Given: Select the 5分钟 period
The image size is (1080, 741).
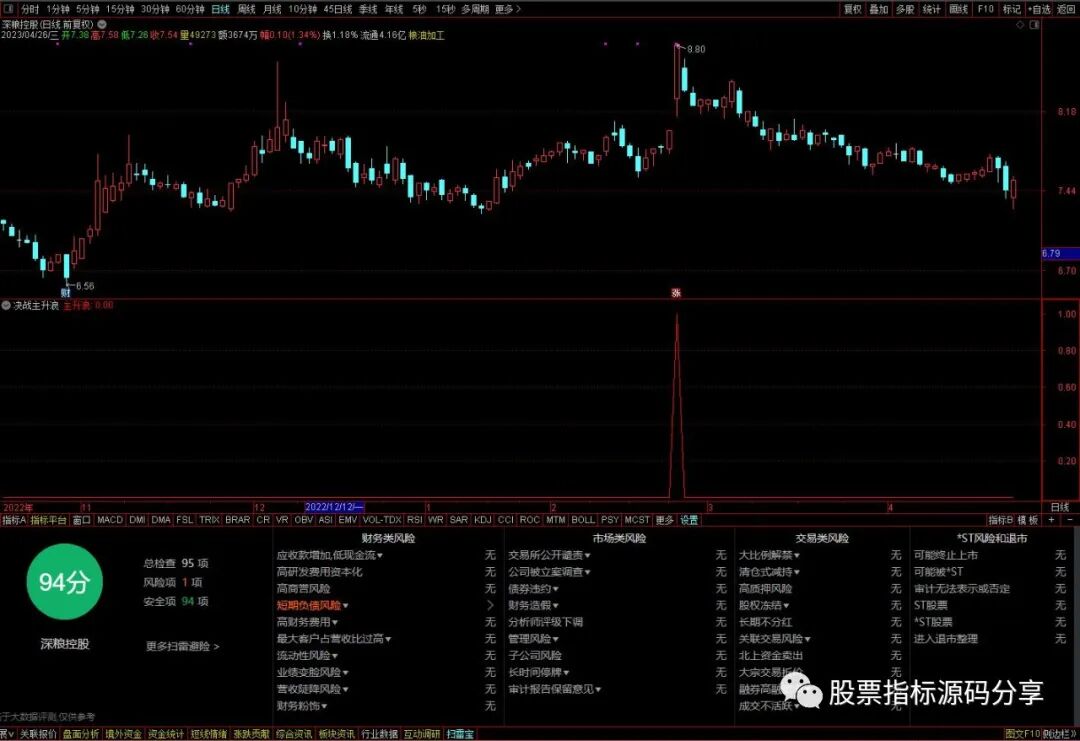Looking at the screenshot, I should (87, 9).
